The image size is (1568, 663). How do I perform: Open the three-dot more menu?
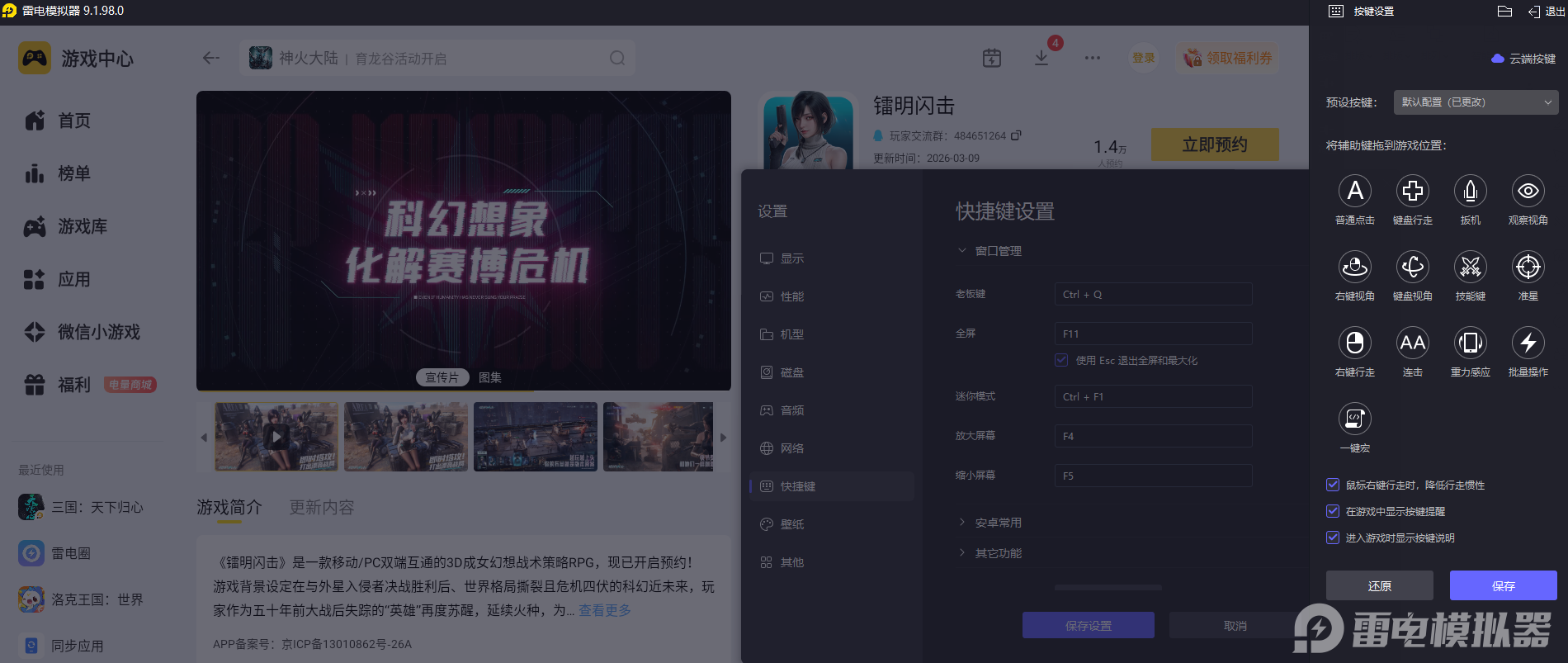[1092, 58]
